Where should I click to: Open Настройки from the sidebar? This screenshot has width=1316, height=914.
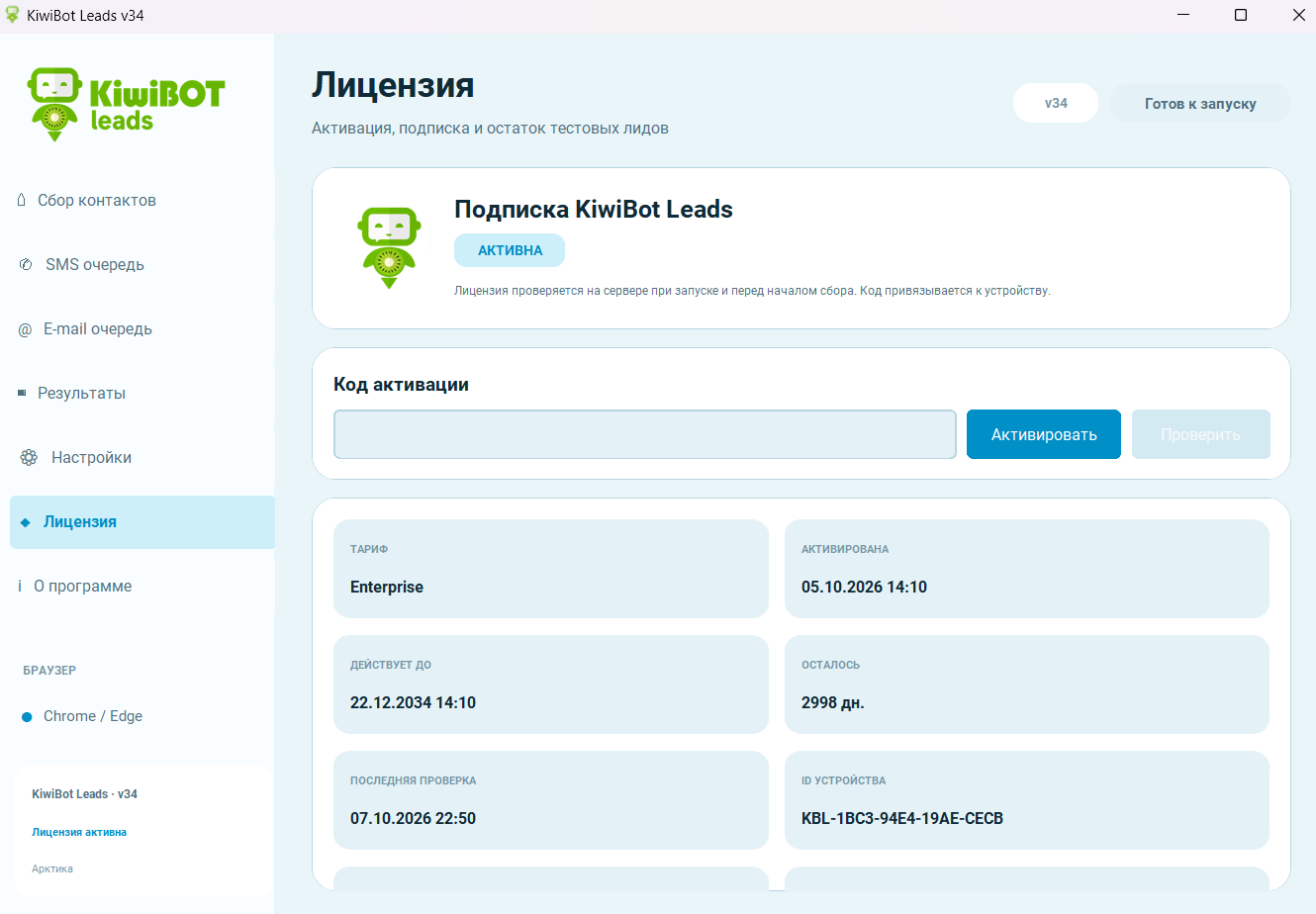142,457
